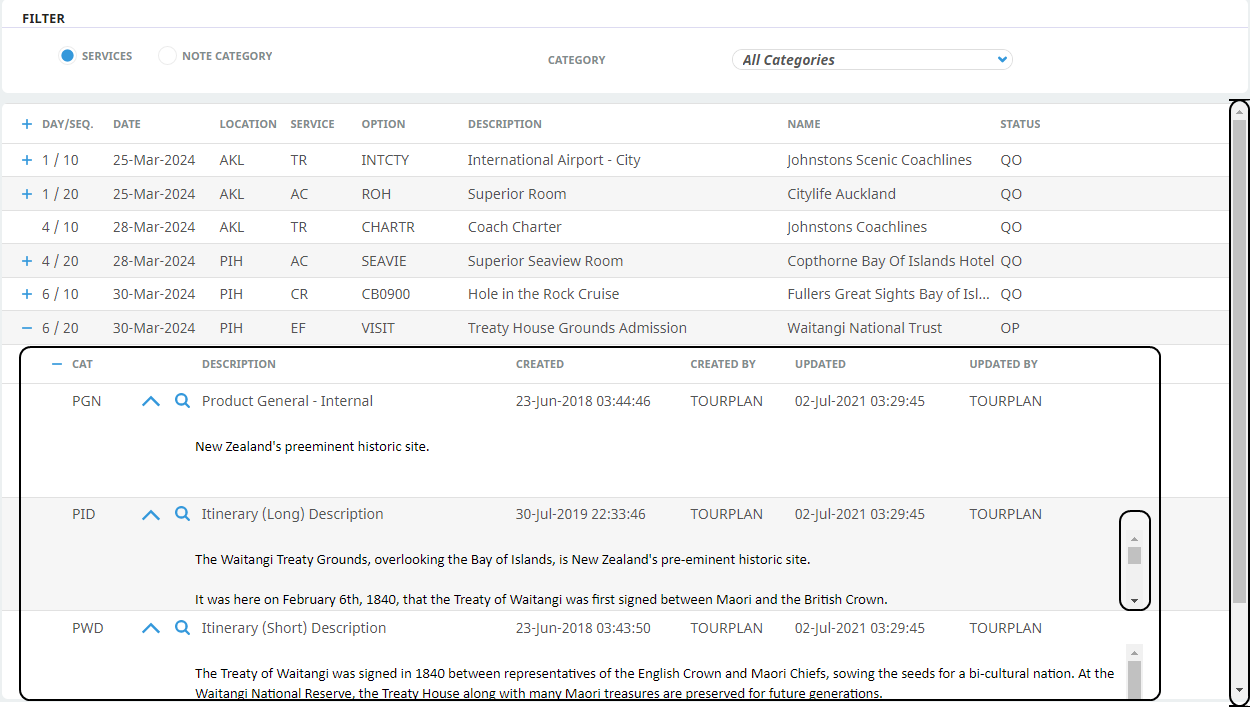Click the SERVICE column header

pos(312,124)
